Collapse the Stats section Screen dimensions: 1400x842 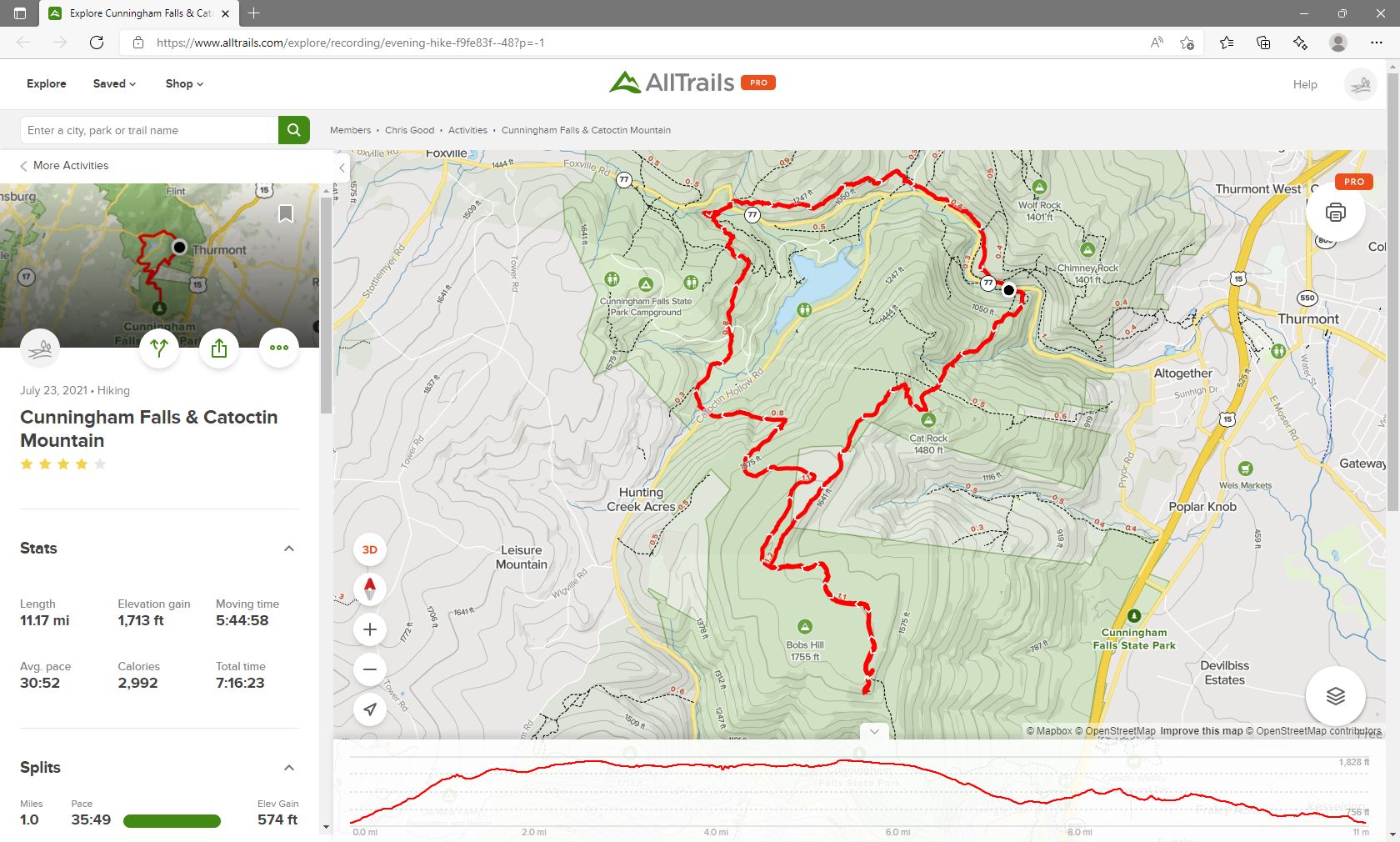pyautogui.click(x=289, y=549)
